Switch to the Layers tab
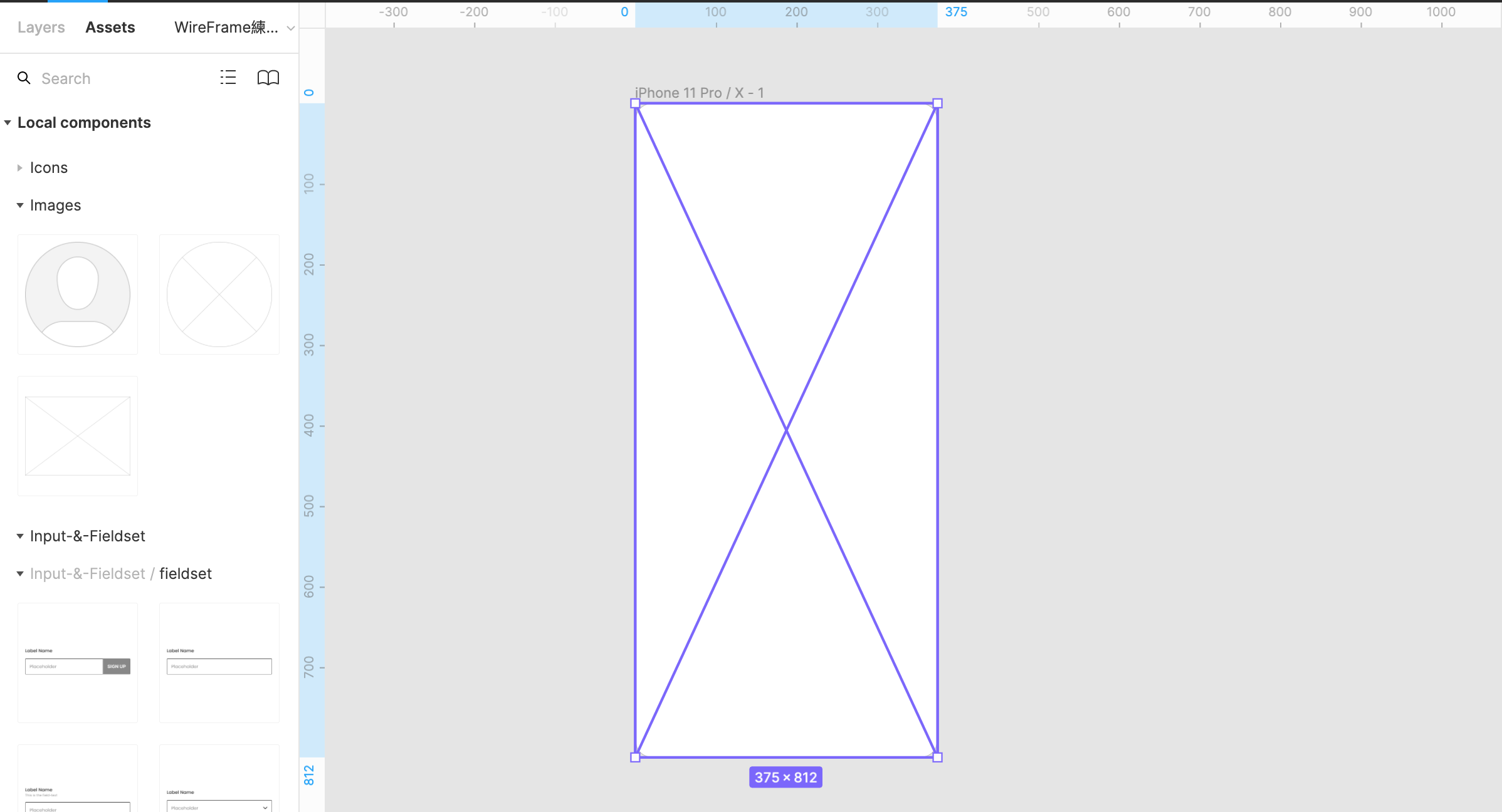This screenshot has width=1502, height=812. pos(41,28)
